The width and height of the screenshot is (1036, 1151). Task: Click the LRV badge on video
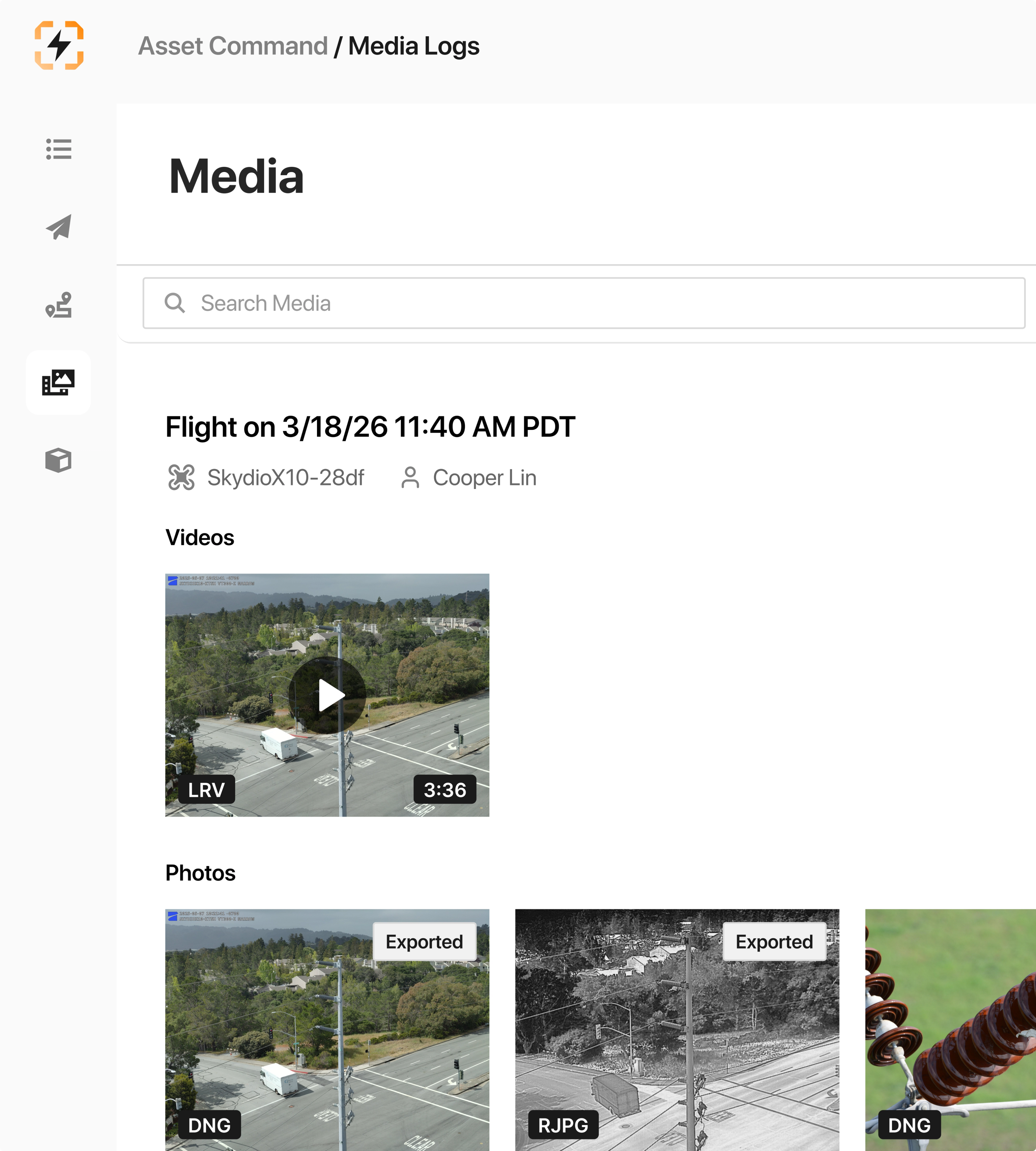click(207, 789)
